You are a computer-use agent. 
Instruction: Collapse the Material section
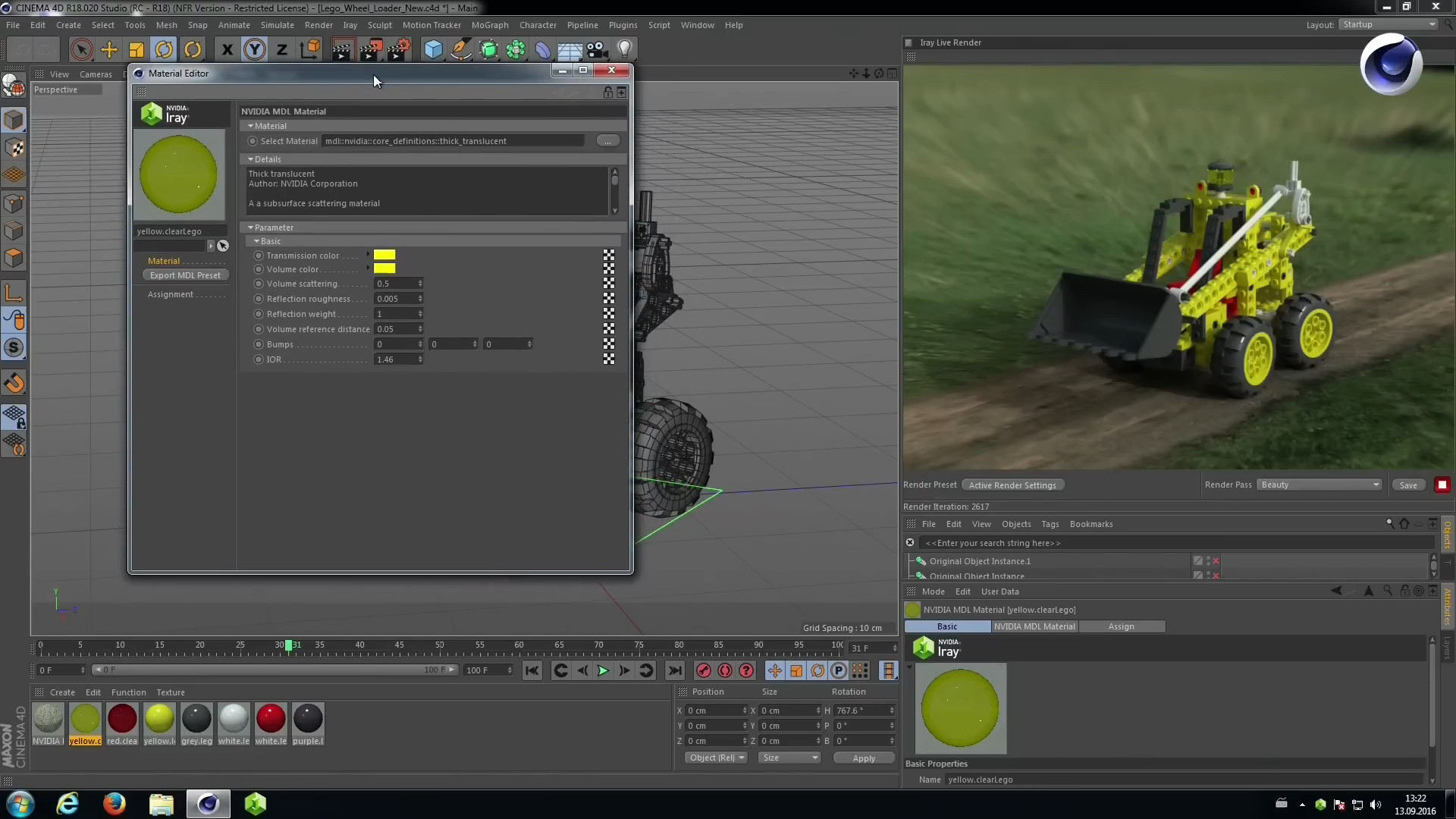coord(251,126)
